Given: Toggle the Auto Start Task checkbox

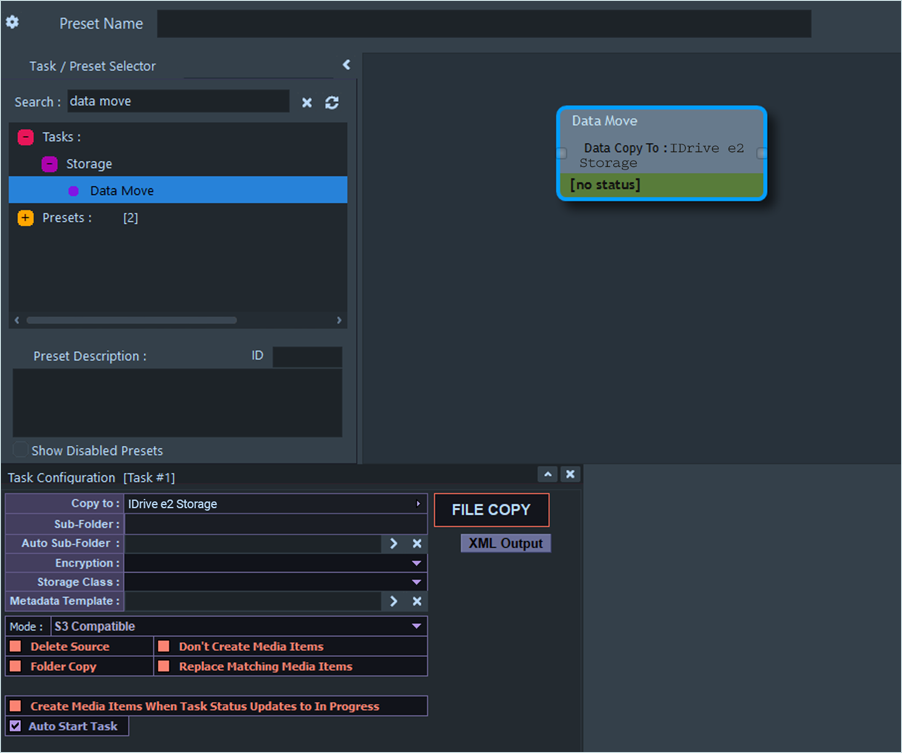Looking at the screenshot, I should tap(16, 726).
